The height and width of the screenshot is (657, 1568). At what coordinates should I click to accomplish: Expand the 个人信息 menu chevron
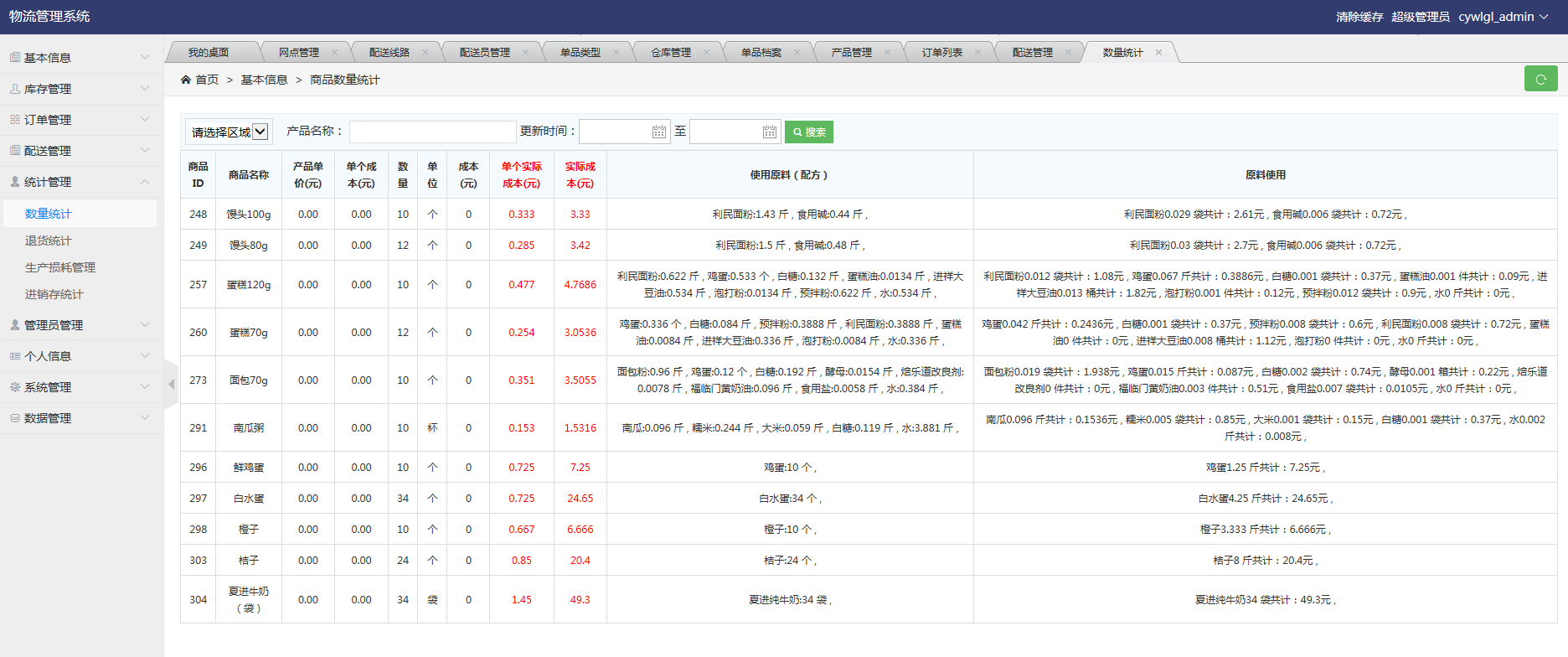click(x=145, y=356)
